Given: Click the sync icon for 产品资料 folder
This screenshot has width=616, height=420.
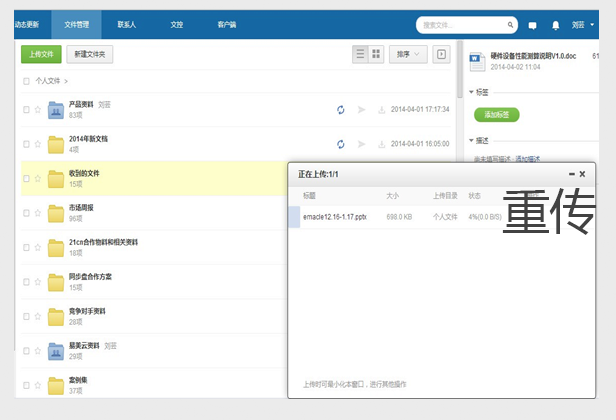Looking at the screenshot, I should (x=341, y=109).
